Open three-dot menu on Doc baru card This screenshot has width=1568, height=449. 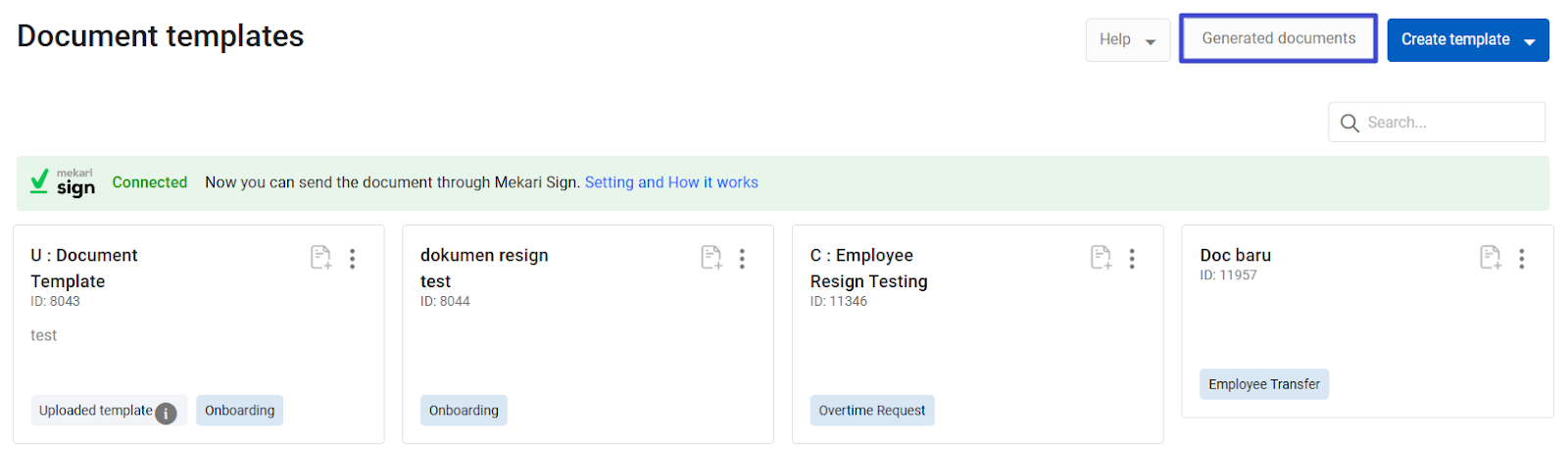[1522, 258]
